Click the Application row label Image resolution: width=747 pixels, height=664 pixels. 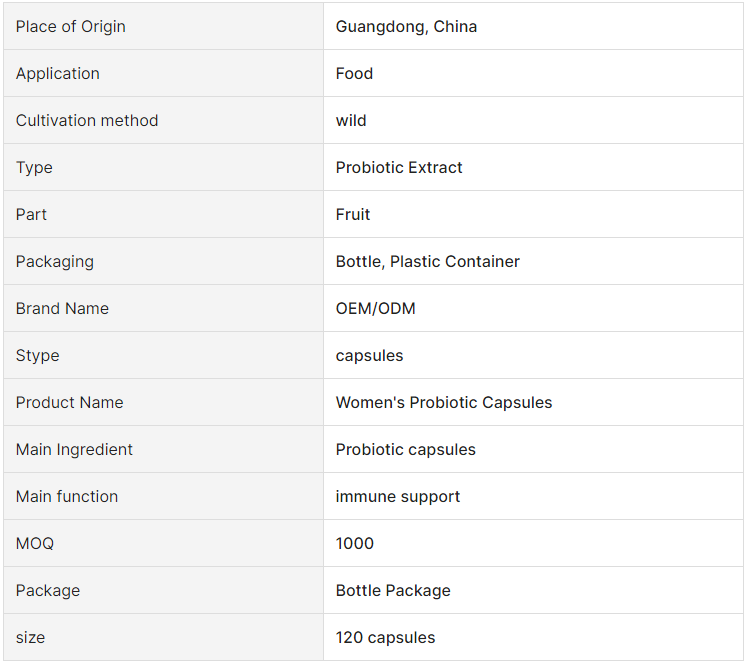click(x=58, y=74)
